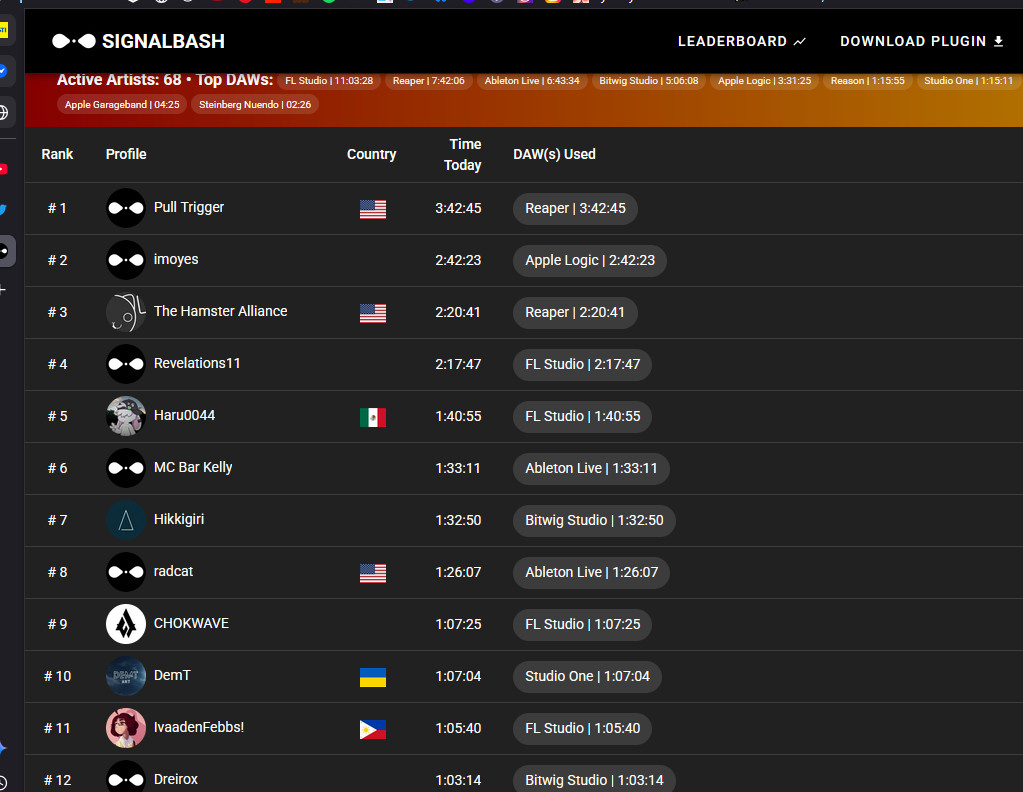Click the # 6 rank cell
This screenshot has width=1023, height=792.
pyautogui.click(x=57, y=468)
